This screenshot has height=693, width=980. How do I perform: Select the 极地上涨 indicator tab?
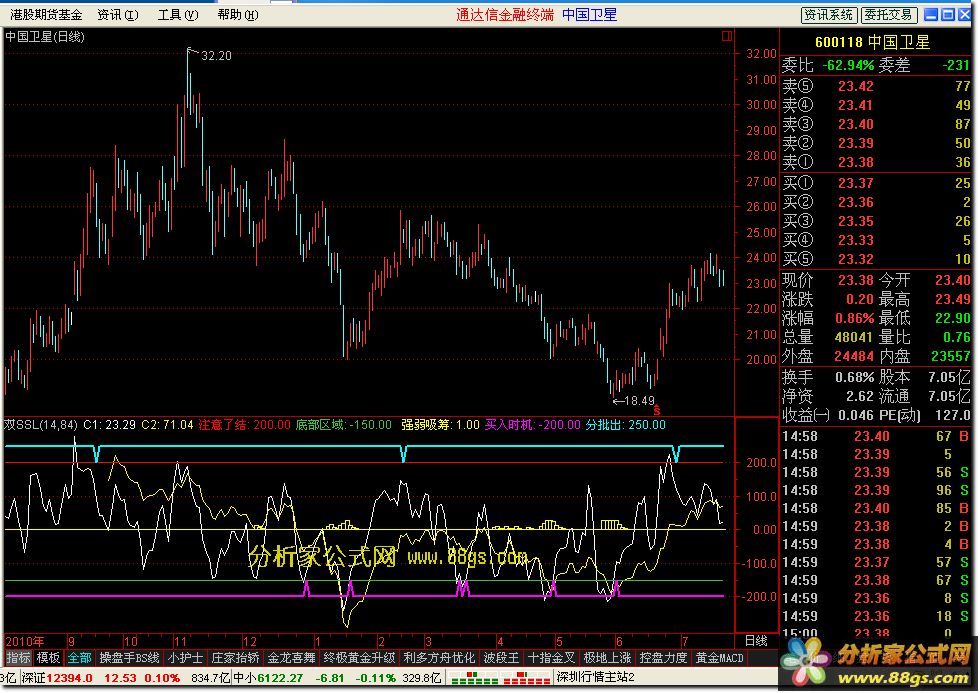[x=607, y=657]
